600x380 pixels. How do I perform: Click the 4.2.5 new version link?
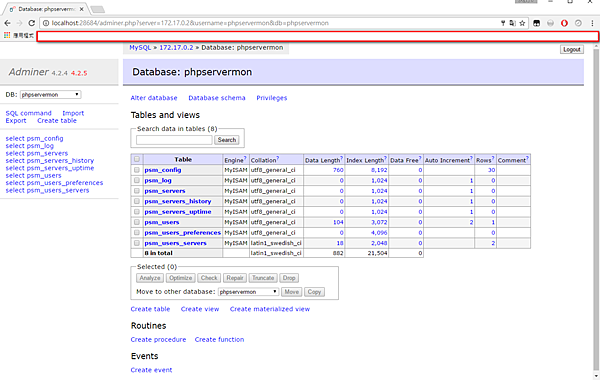click(x=79, y=73)
